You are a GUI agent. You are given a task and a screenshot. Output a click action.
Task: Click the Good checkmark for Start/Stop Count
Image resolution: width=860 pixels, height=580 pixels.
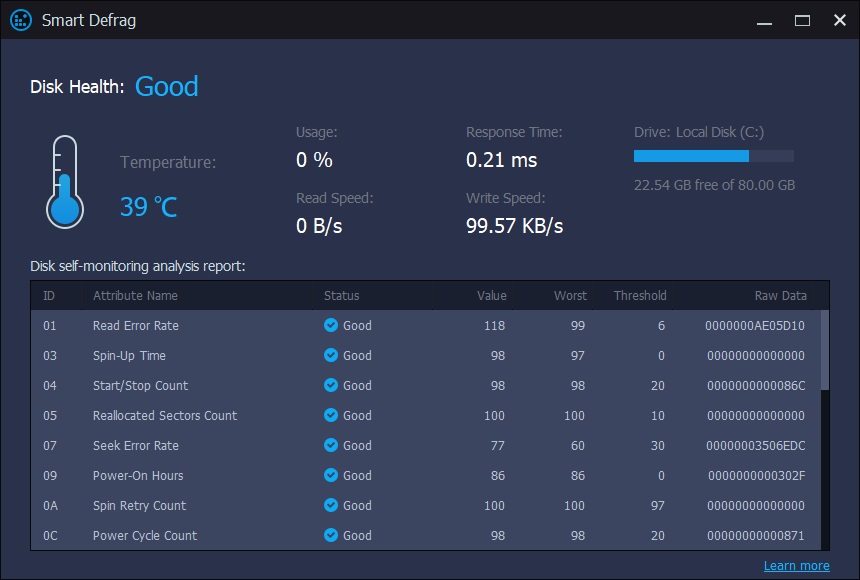331,385
